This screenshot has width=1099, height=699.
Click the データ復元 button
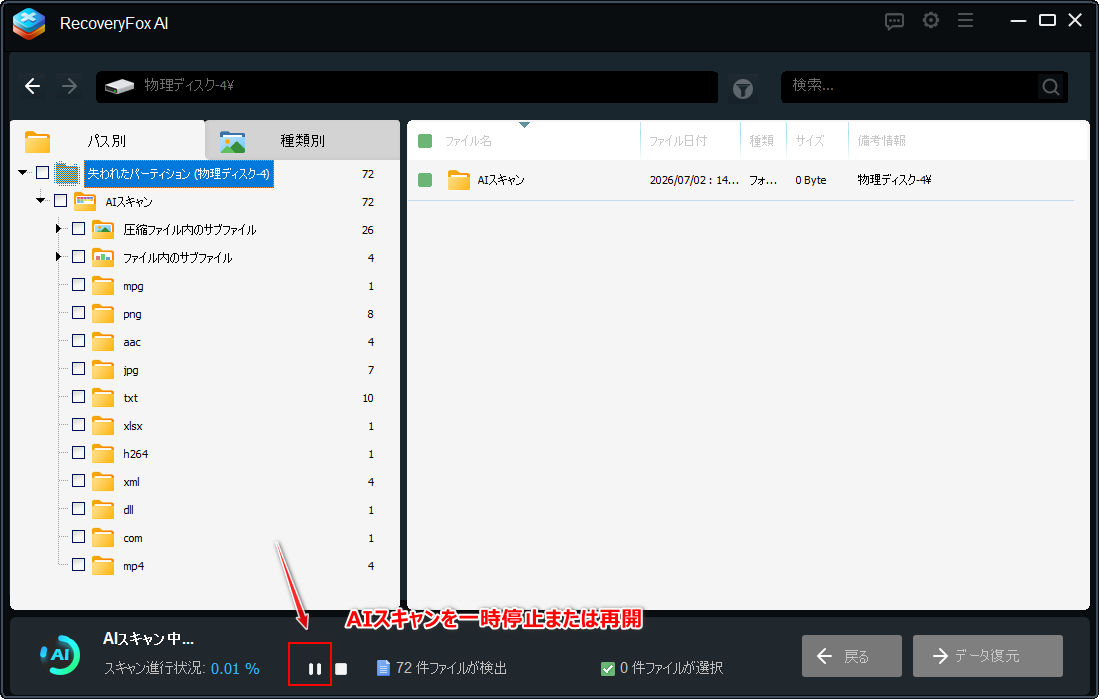[x=988, y=656]
